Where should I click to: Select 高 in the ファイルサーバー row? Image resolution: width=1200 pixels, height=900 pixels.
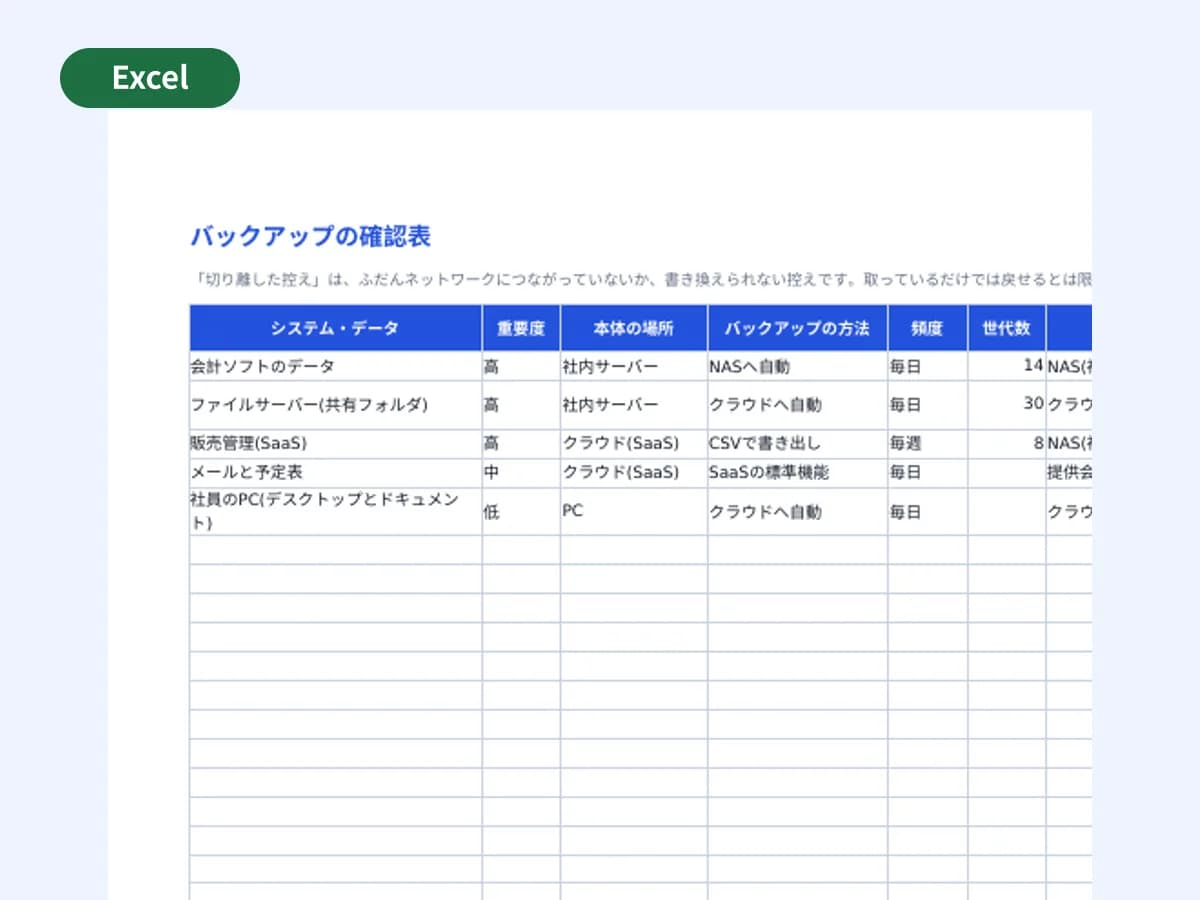coord(521,405)
